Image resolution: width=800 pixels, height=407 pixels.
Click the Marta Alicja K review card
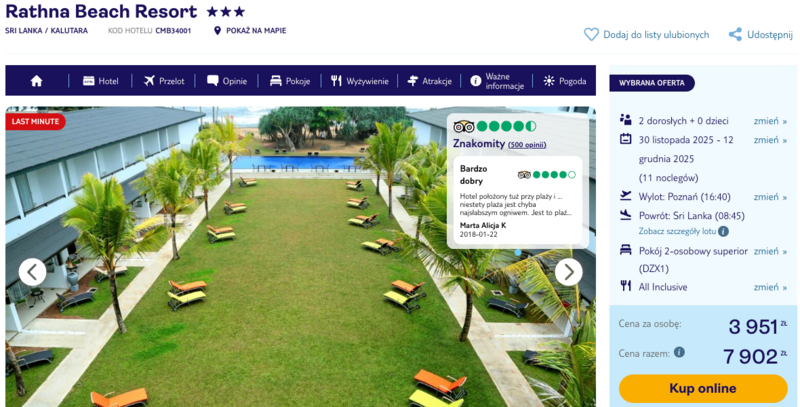(518, 200)
